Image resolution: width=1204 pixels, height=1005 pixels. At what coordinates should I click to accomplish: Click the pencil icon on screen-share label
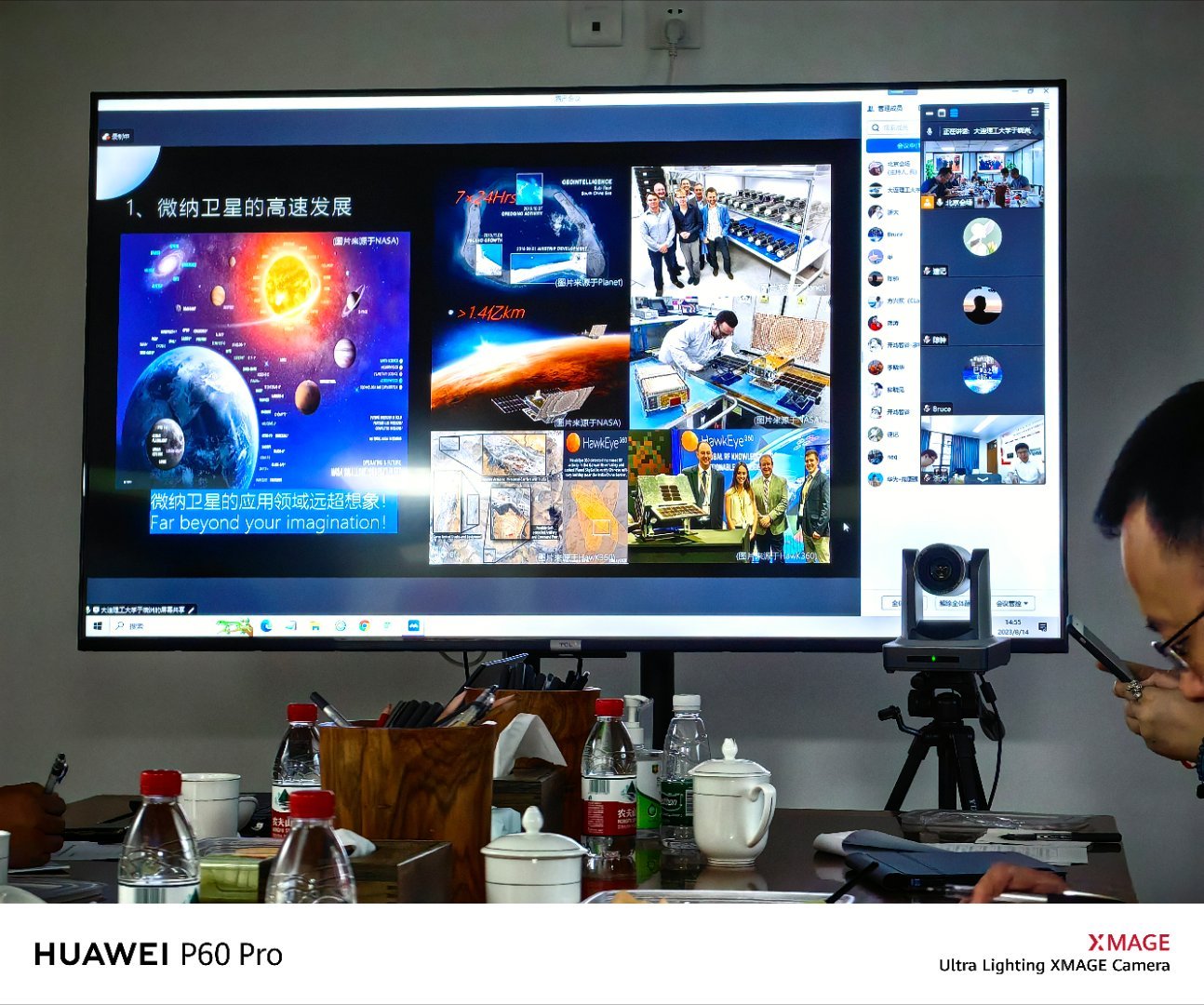[191, 610]
